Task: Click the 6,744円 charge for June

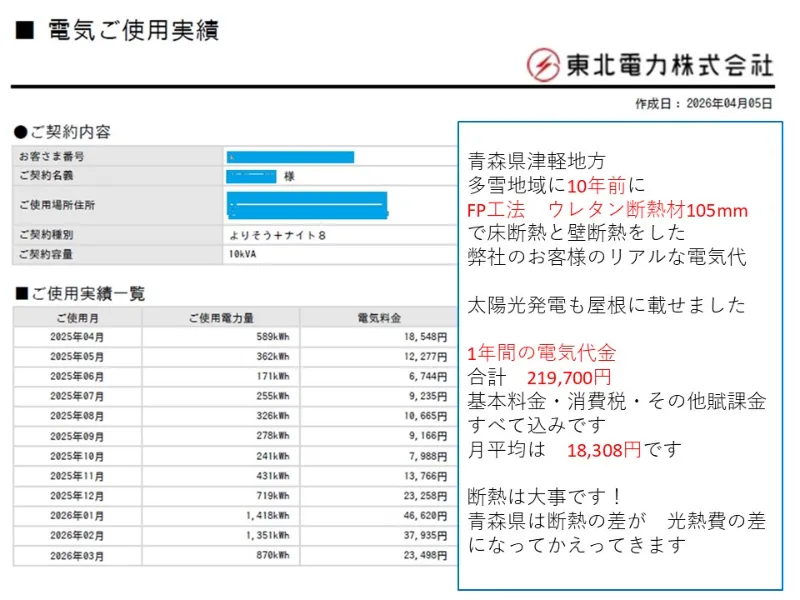Action: [x=426, y=376]
